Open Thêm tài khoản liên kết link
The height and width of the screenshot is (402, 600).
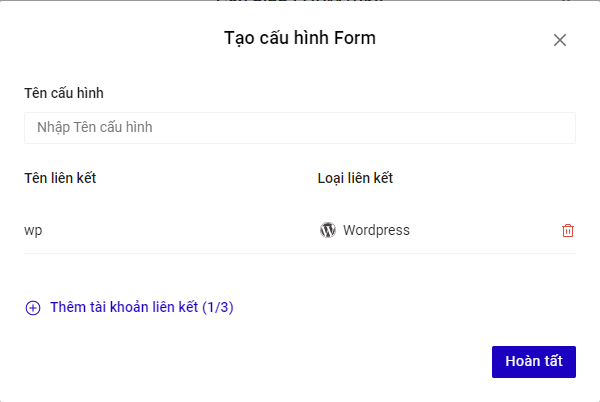pos(141,308)
